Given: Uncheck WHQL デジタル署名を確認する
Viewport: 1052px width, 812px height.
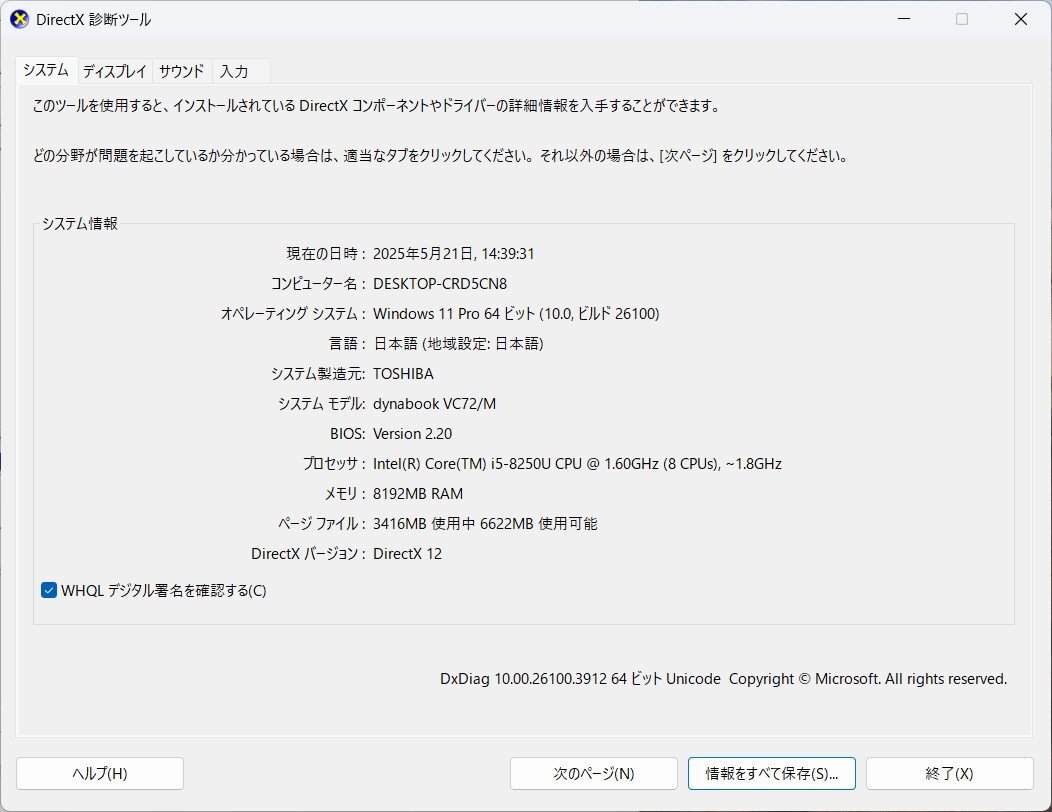Looking at the screenshot, I should pos(48,590).
